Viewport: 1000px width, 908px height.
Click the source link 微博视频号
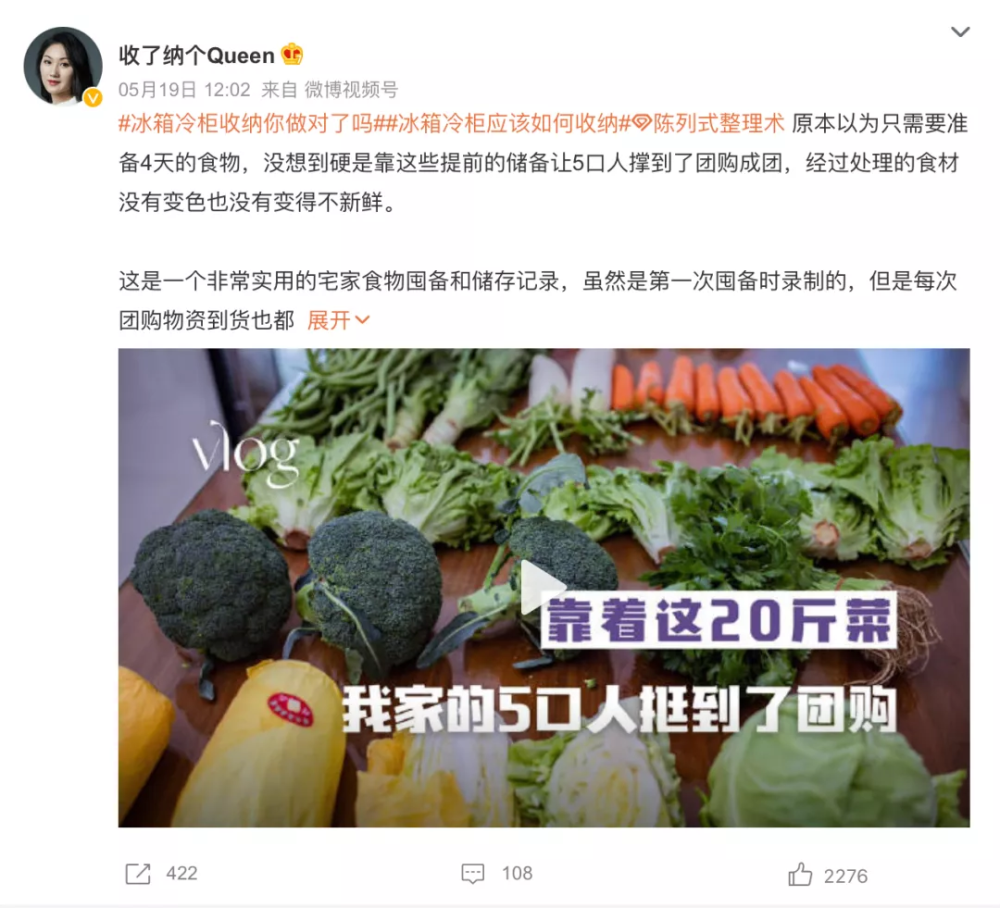(351, 89)
